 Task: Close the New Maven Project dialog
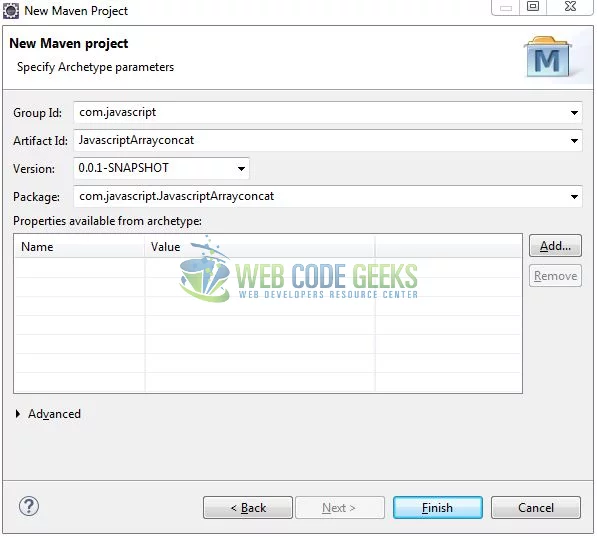click(x=570, y=6)
